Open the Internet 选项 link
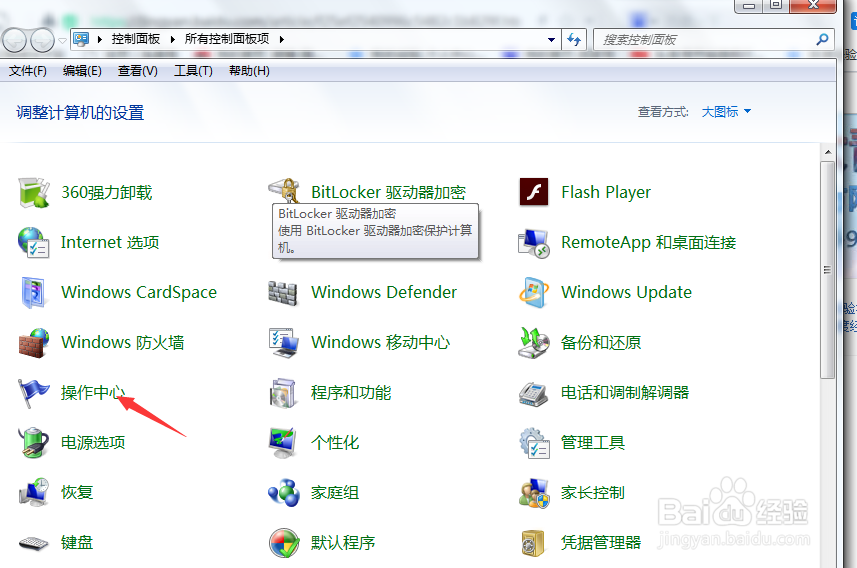The width and height of the screenshot is (857, 568). coord(110,242)
